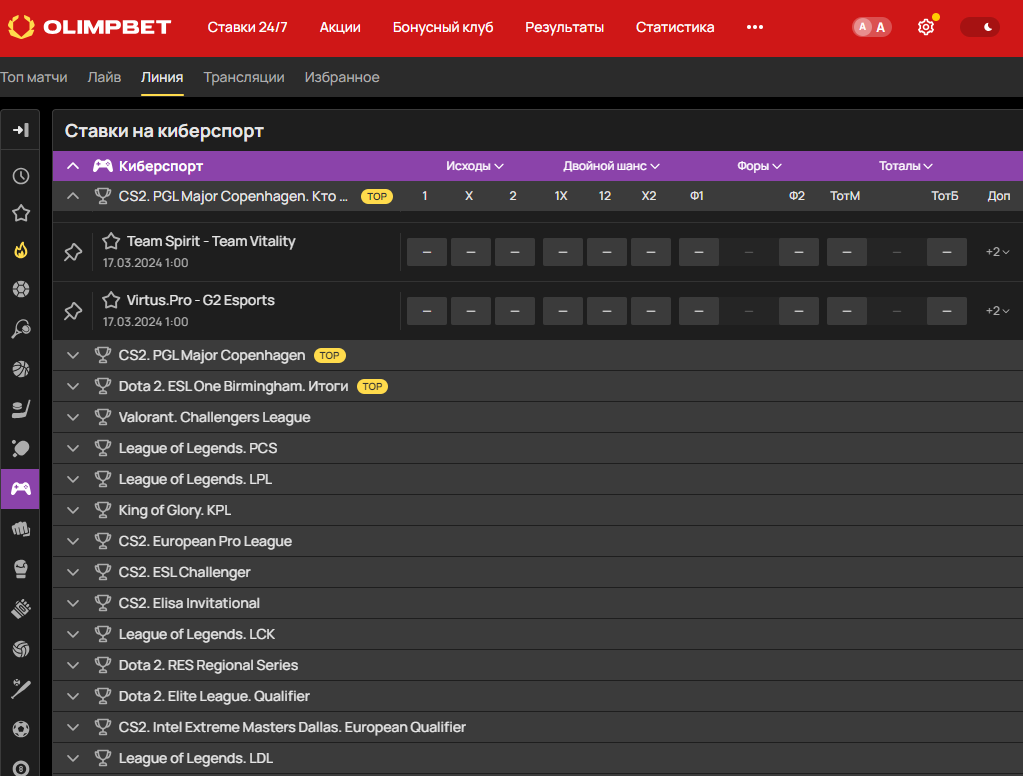Select basketball icon in sidebar

tap(21, 369)
